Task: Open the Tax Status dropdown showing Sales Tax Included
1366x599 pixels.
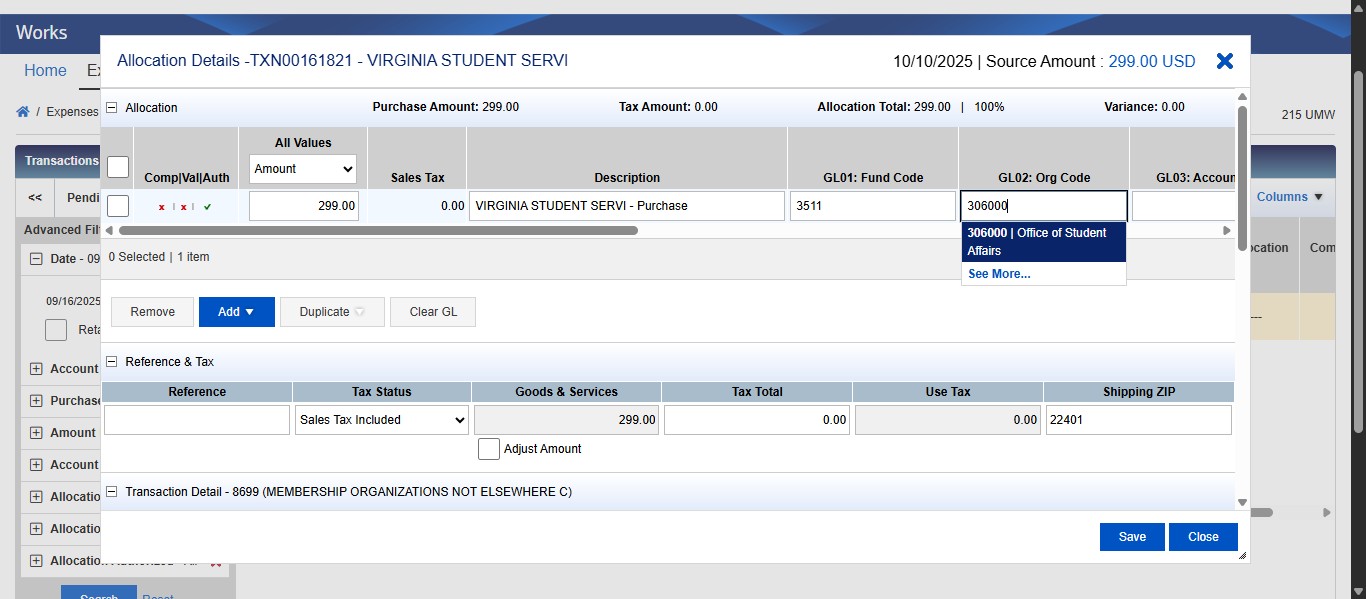Action: click(381, 420)
